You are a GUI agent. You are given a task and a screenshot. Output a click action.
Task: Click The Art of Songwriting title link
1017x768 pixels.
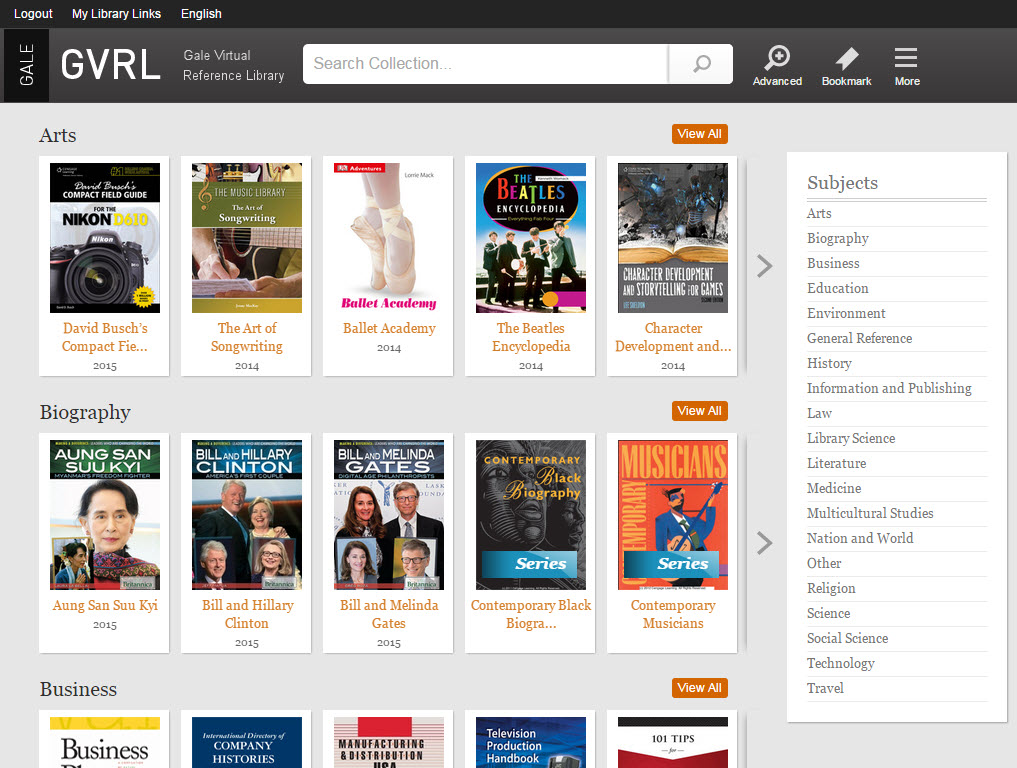[x=246, y=337]
